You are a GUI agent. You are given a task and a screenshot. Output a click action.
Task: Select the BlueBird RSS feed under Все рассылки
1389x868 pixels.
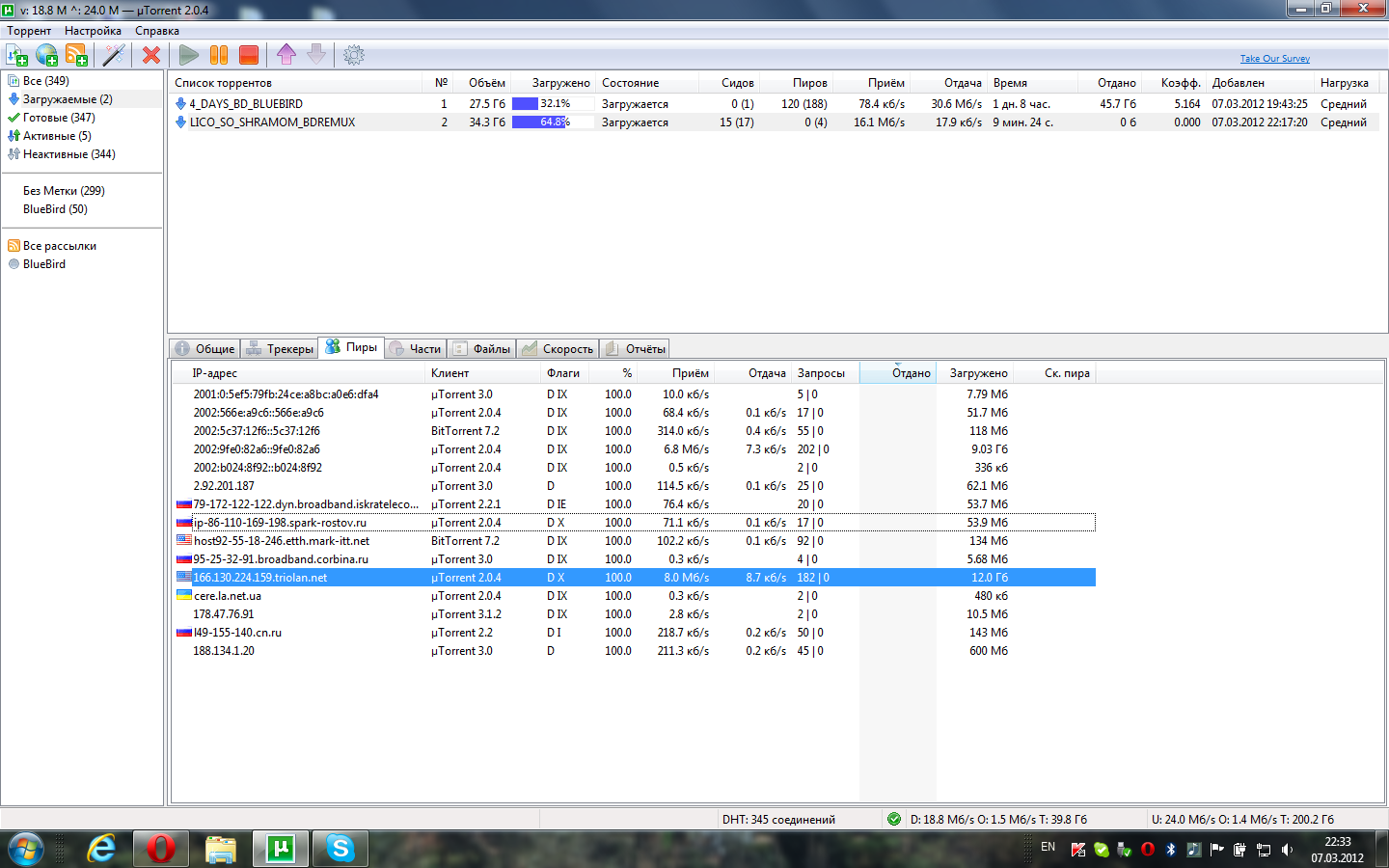click(x=44, y=264)
